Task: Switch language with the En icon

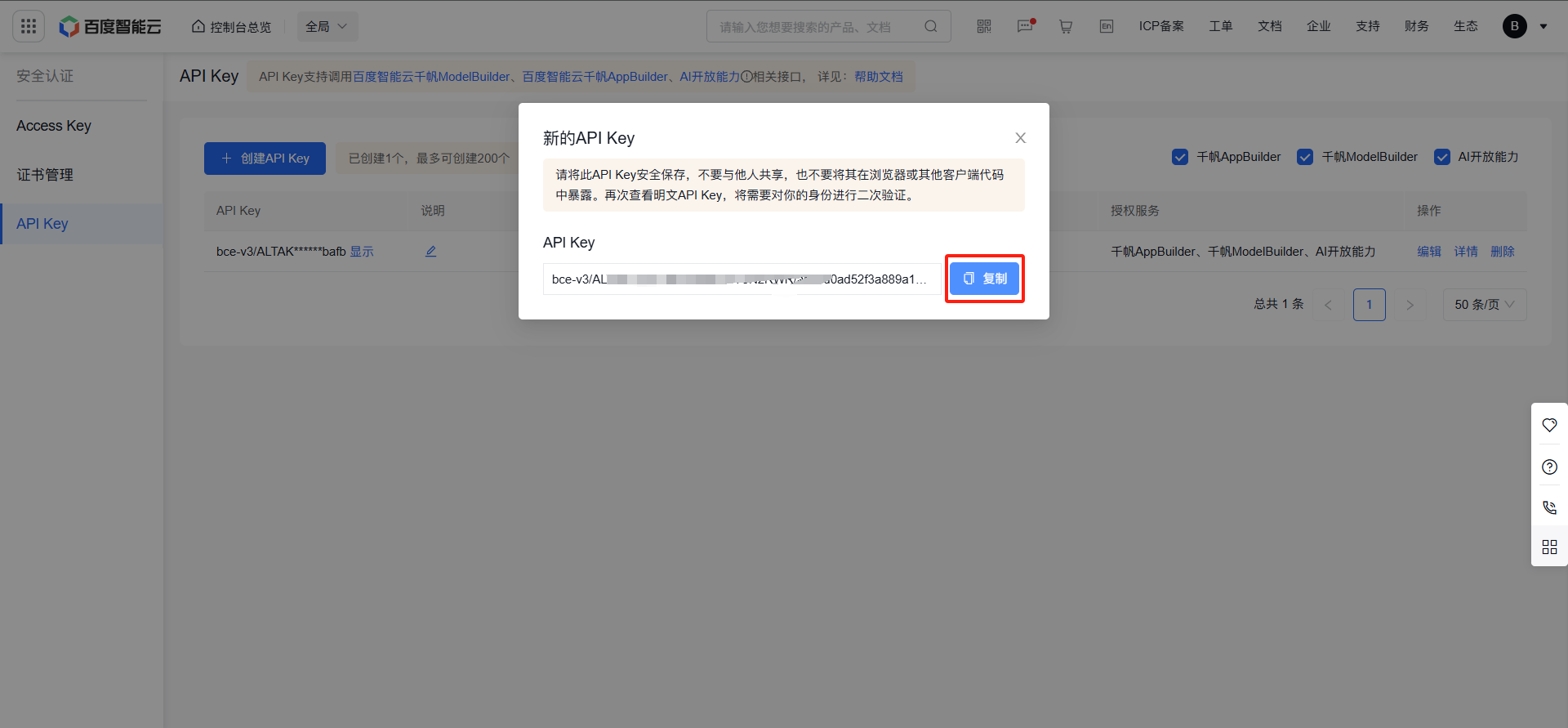Action: (x=1107, y=26)
